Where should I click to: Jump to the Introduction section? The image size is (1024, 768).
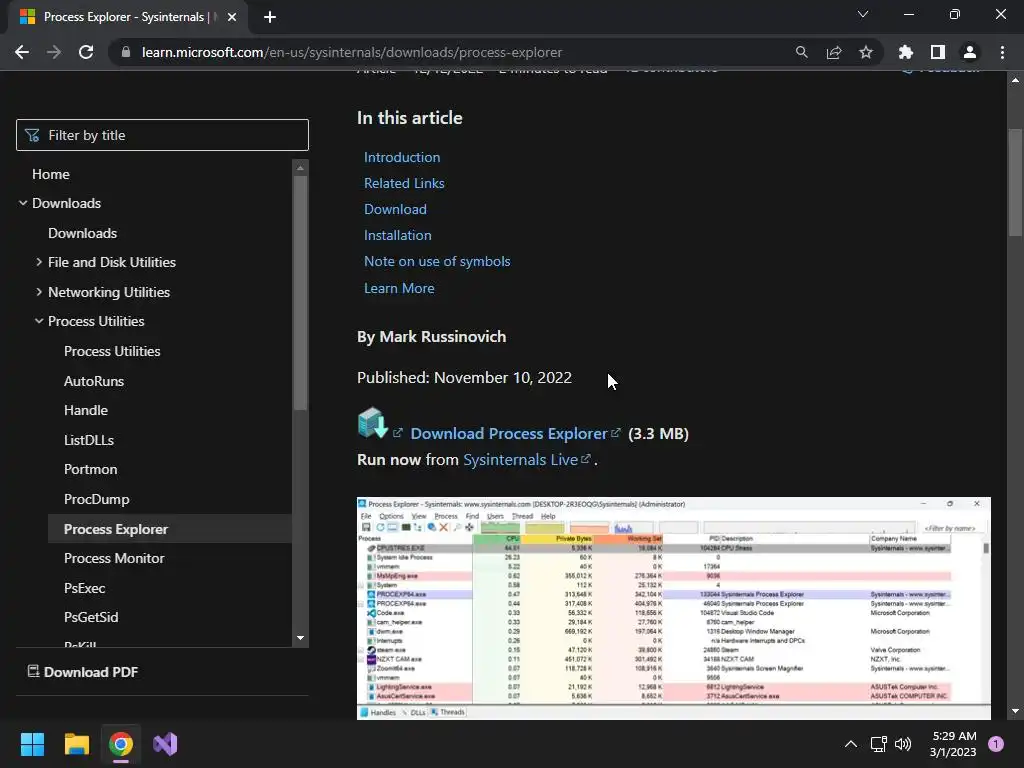coord(402,157)
